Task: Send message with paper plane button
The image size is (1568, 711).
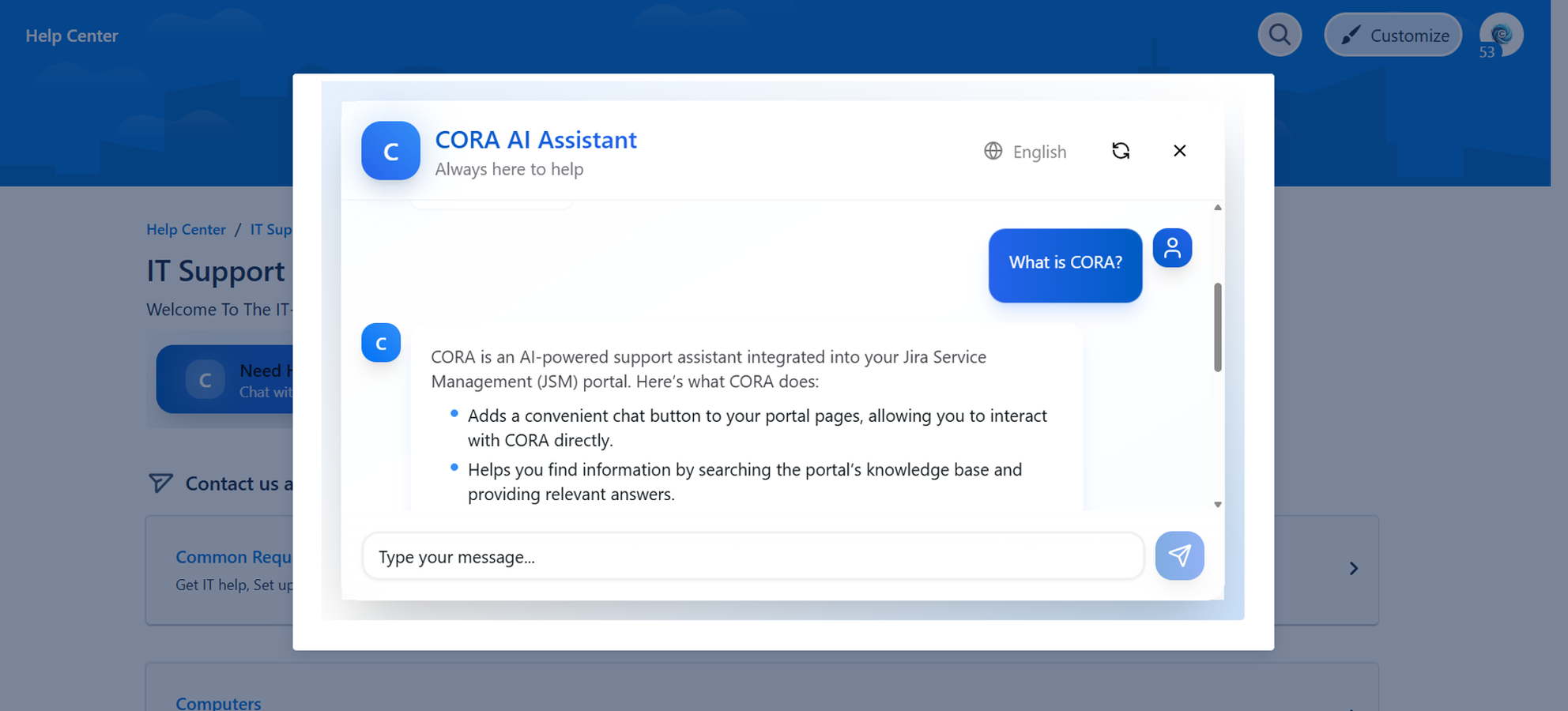Action: pos(1179,555)
